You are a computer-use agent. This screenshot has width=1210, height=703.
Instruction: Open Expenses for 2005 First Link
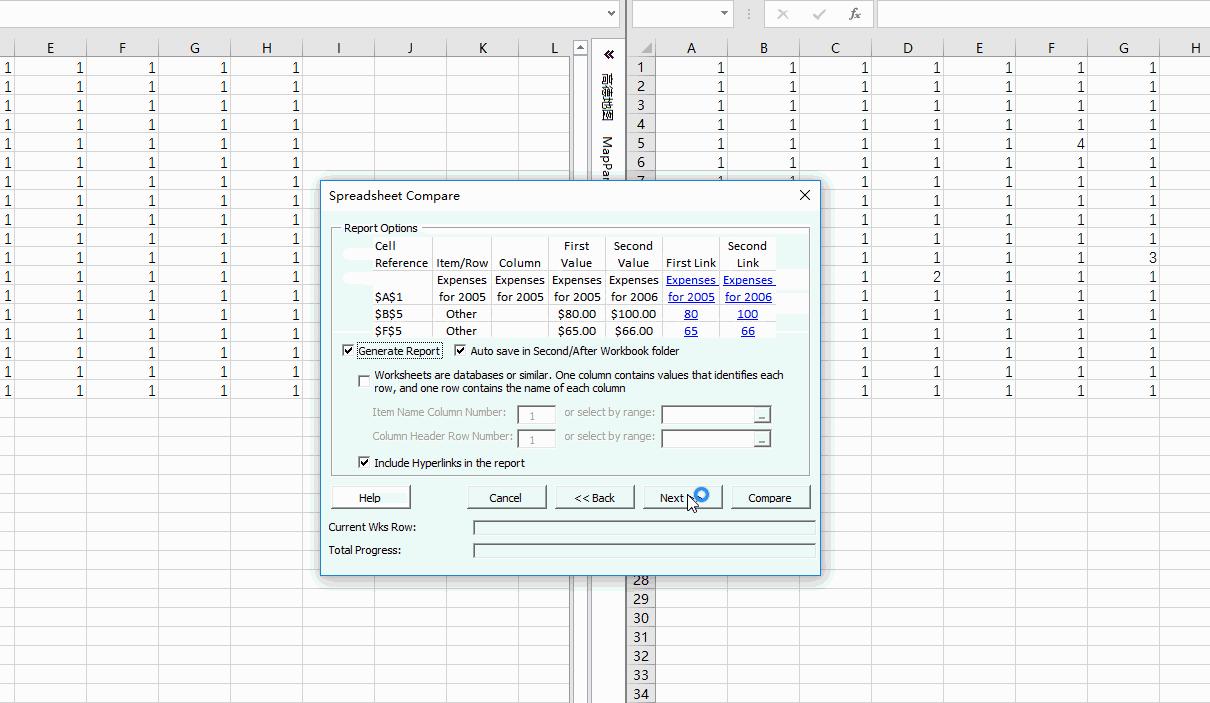(691, 288)
